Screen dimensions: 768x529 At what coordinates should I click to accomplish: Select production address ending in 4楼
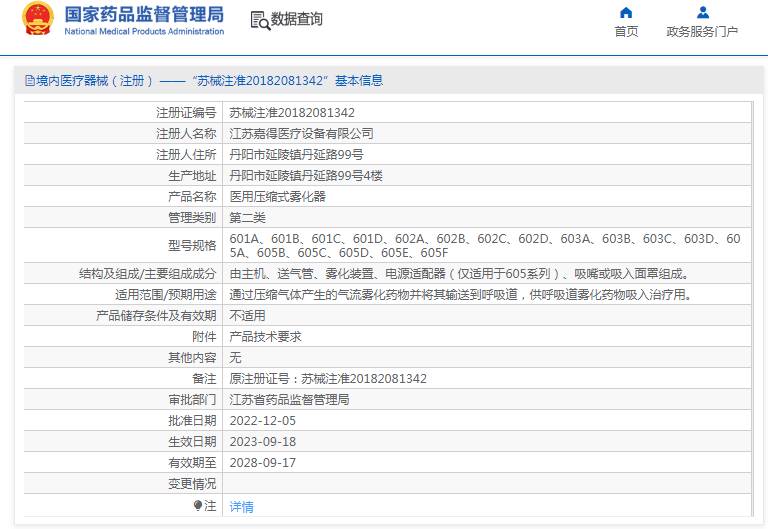click(306, 175)
